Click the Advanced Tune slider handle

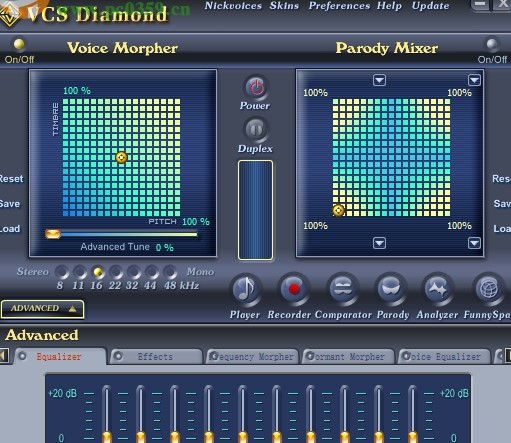pyautogui.click(x=53, y=234)
